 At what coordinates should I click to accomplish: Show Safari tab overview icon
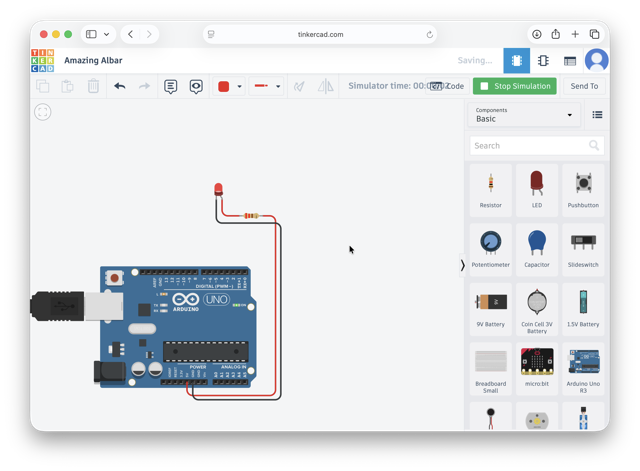tap(594, 34)
